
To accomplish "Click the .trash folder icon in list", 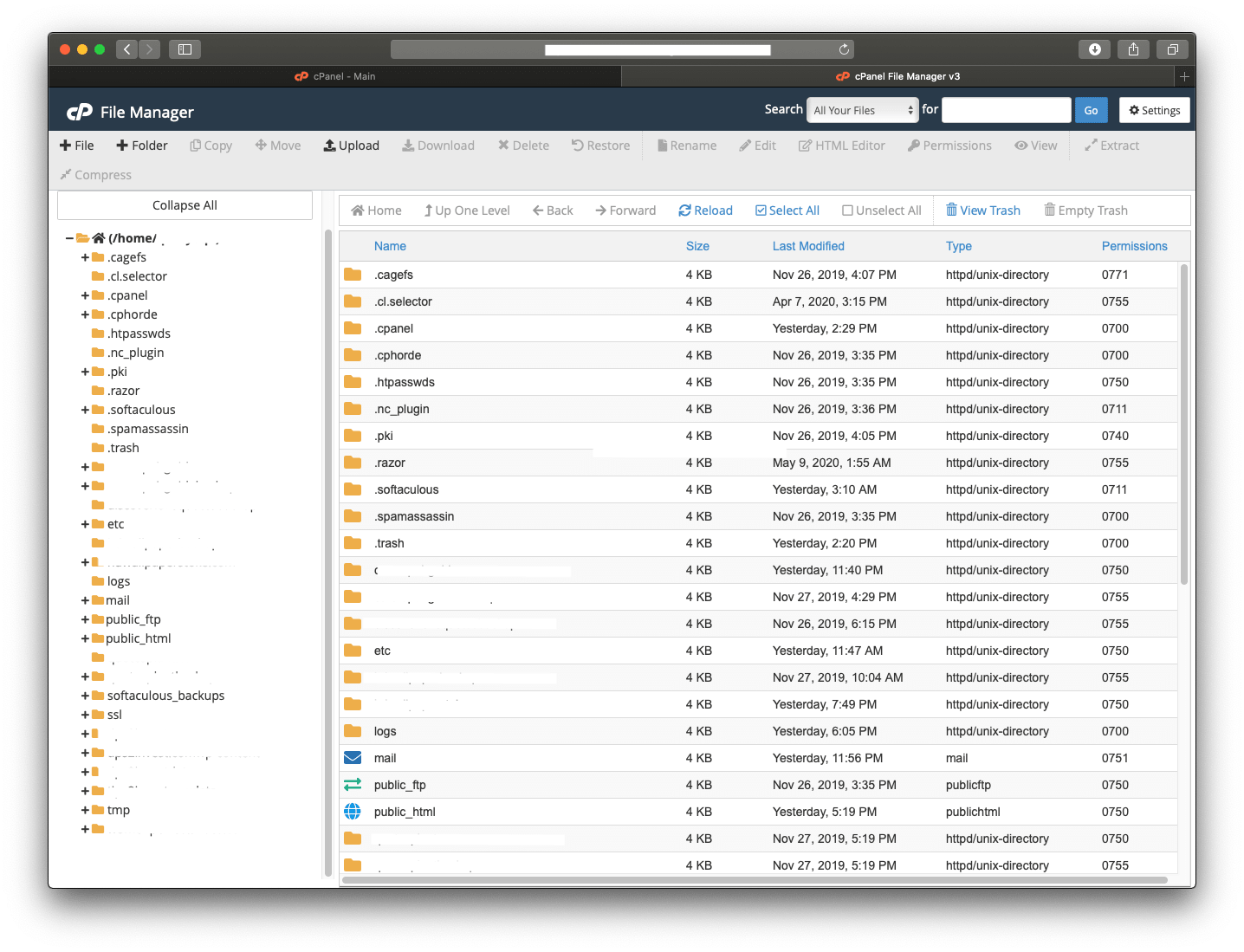I will [x=353, y=543].
